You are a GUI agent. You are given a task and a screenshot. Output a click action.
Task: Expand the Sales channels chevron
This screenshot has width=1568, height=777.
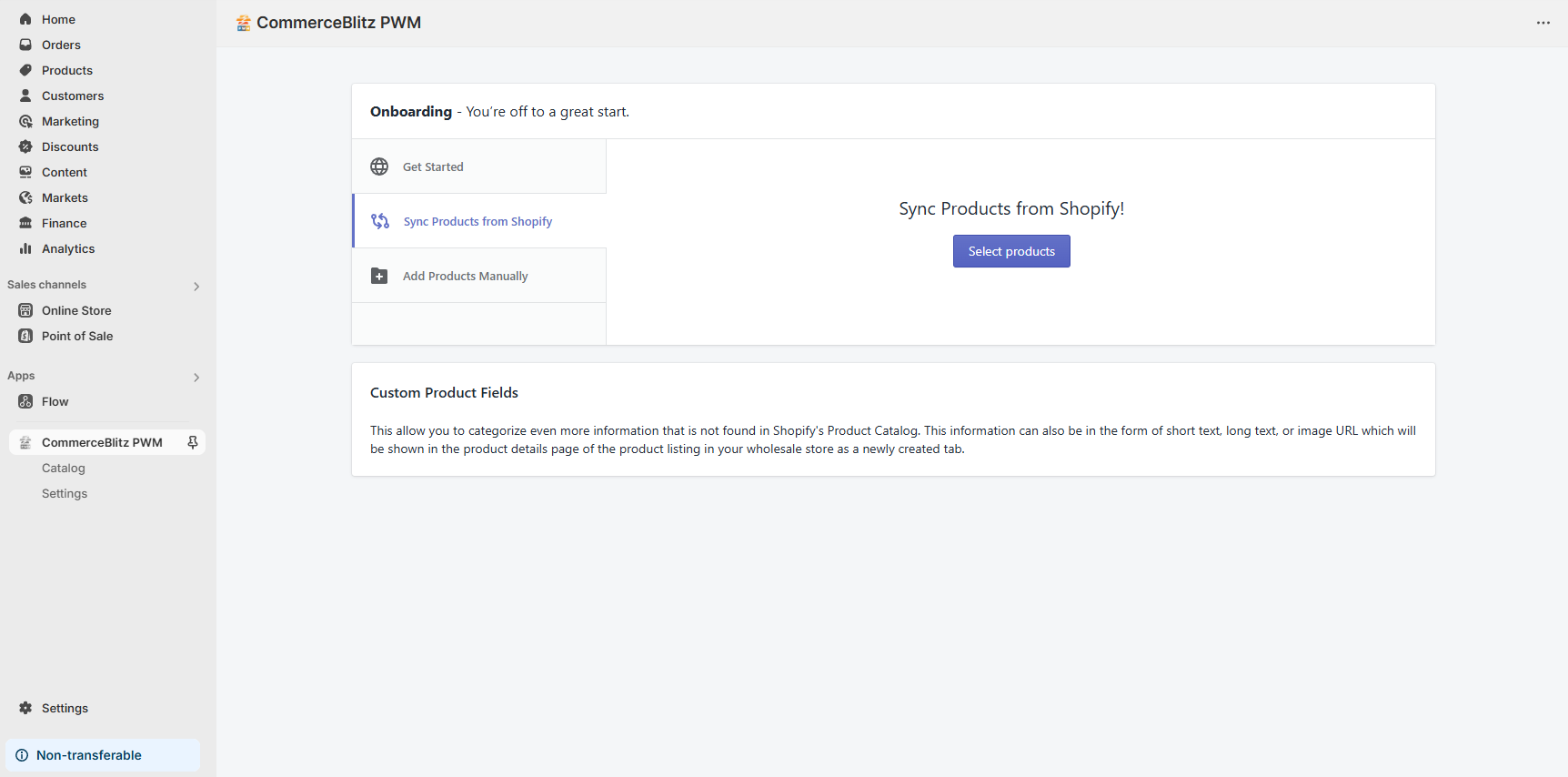pos(196,287)
